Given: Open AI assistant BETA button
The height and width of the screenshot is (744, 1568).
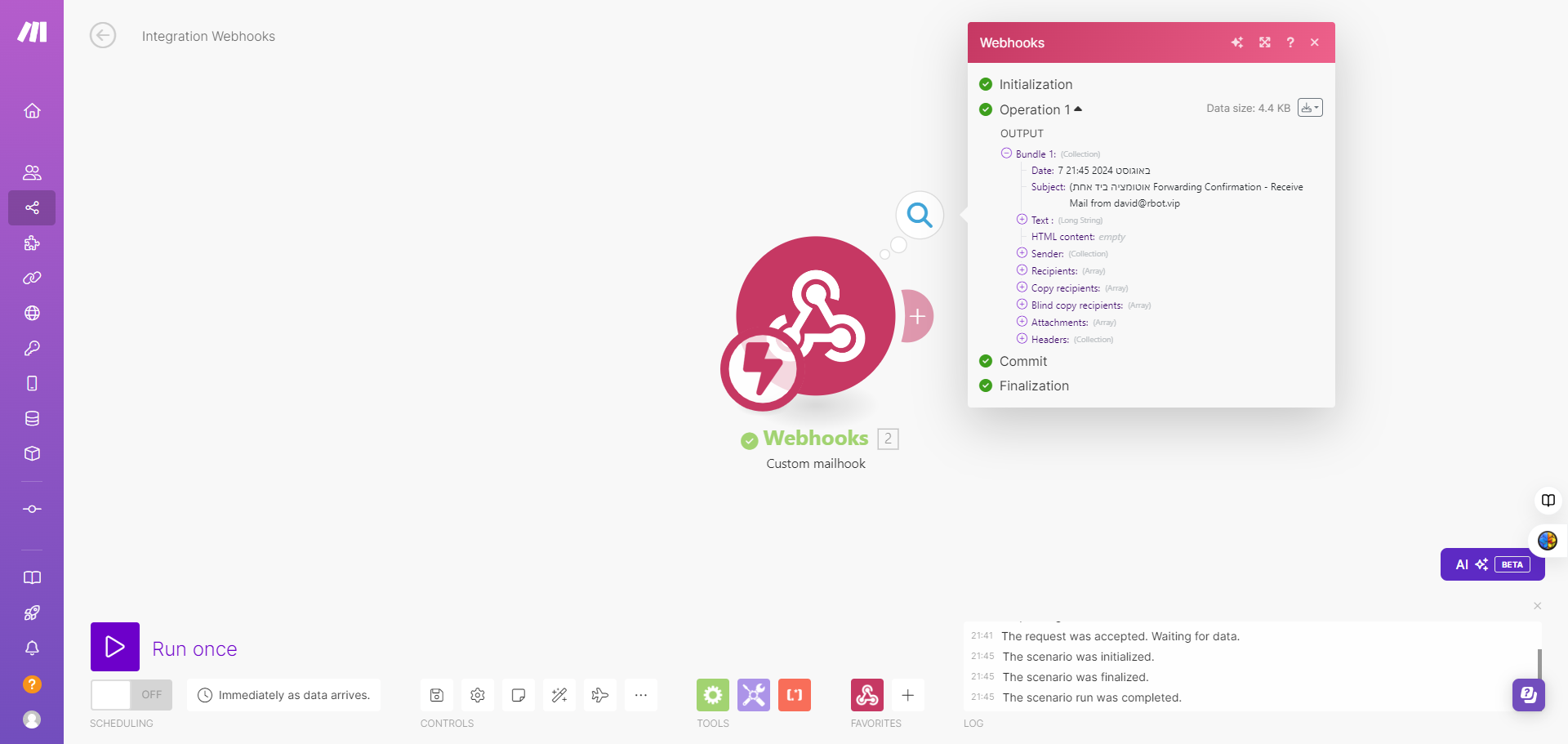Looking at the screenshot, I should [1492, 564].
